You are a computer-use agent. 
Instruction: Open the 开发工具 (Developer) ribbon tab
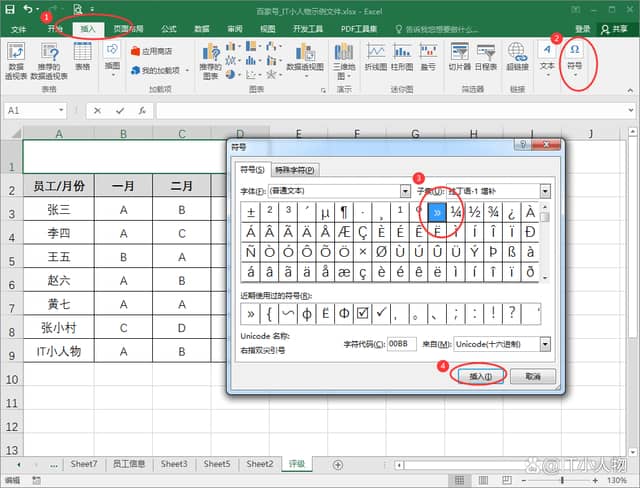click(x=308, y=29)
